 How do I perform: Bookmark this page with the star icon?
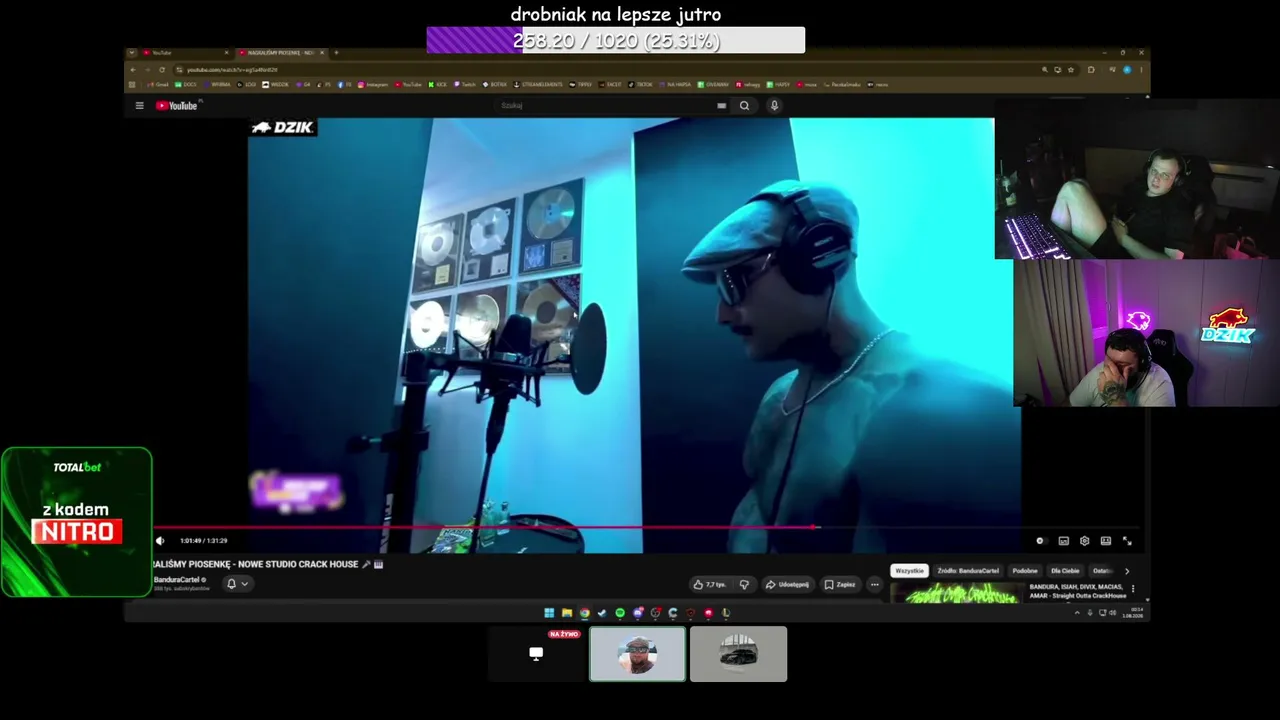pos(1071,69)
